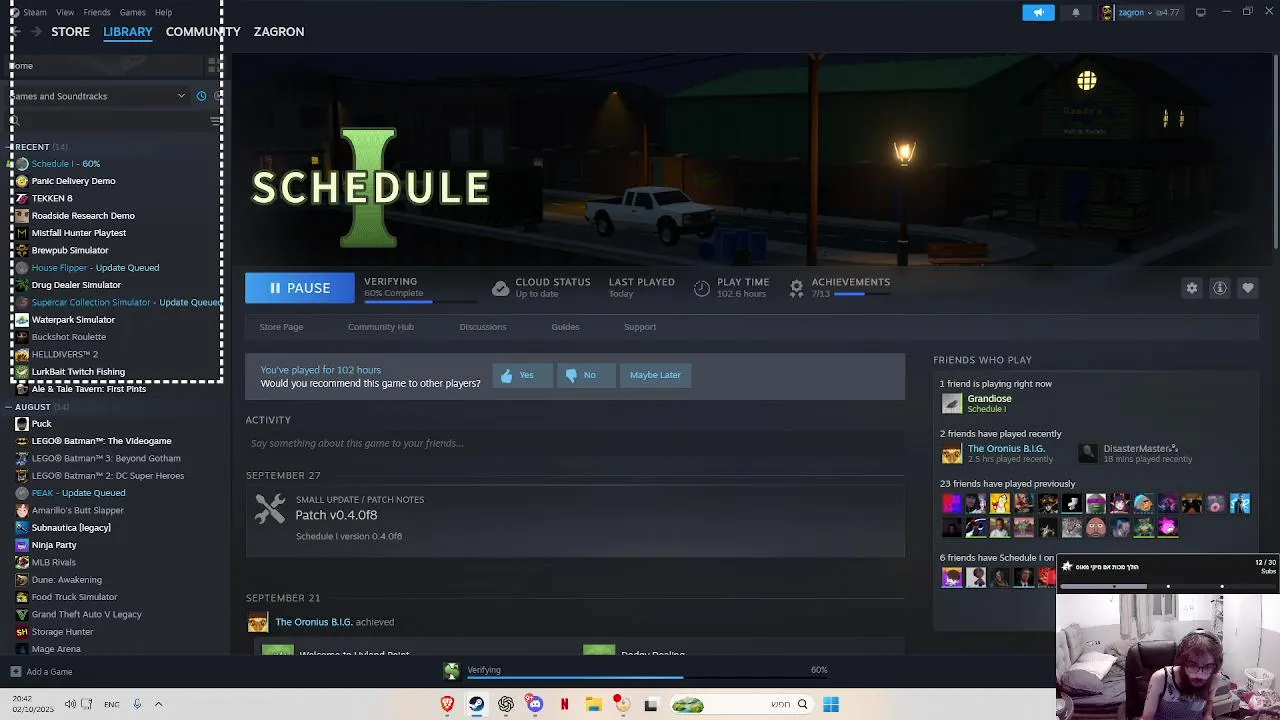The image size is (1280, 720).
Task: Open the Steam menu
Action: [x=34, y=12]
